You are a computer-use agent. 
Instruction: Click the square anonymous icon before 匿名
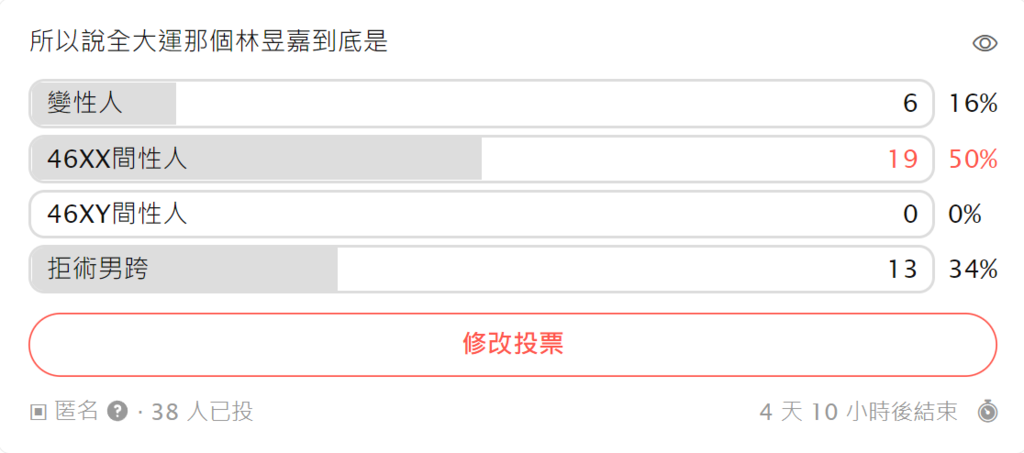tap(39, 412)
